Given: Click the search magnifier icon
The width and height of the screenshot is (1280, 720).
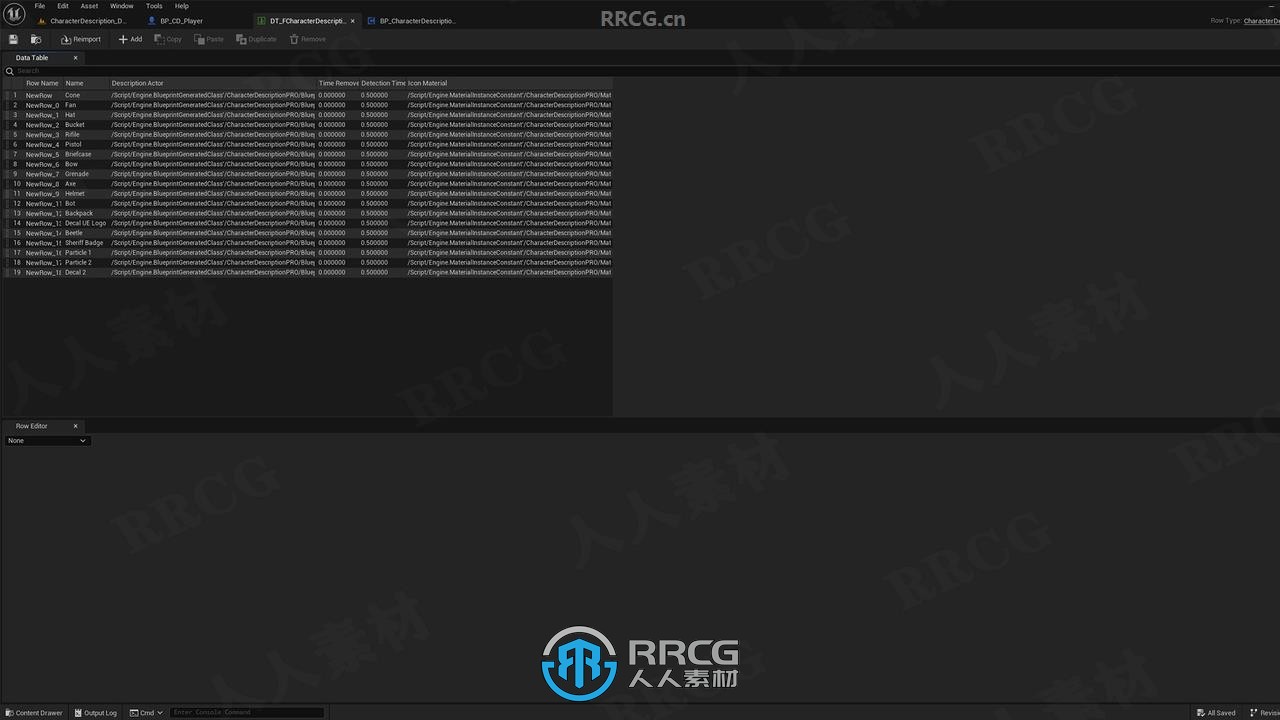Looking at the screenshot, I should [x=10, y=71].
